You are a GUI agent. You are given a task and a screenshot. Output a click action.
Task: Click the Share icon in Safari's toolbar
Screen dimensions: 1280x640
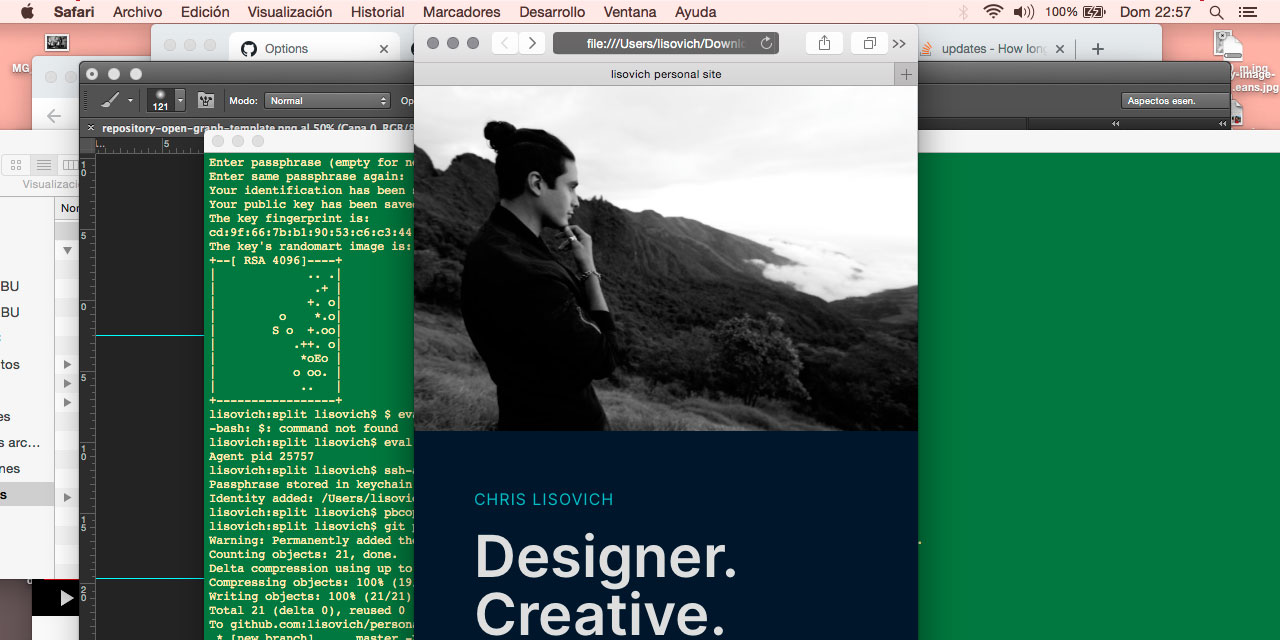pyautogui.click(x=824, y=43)
